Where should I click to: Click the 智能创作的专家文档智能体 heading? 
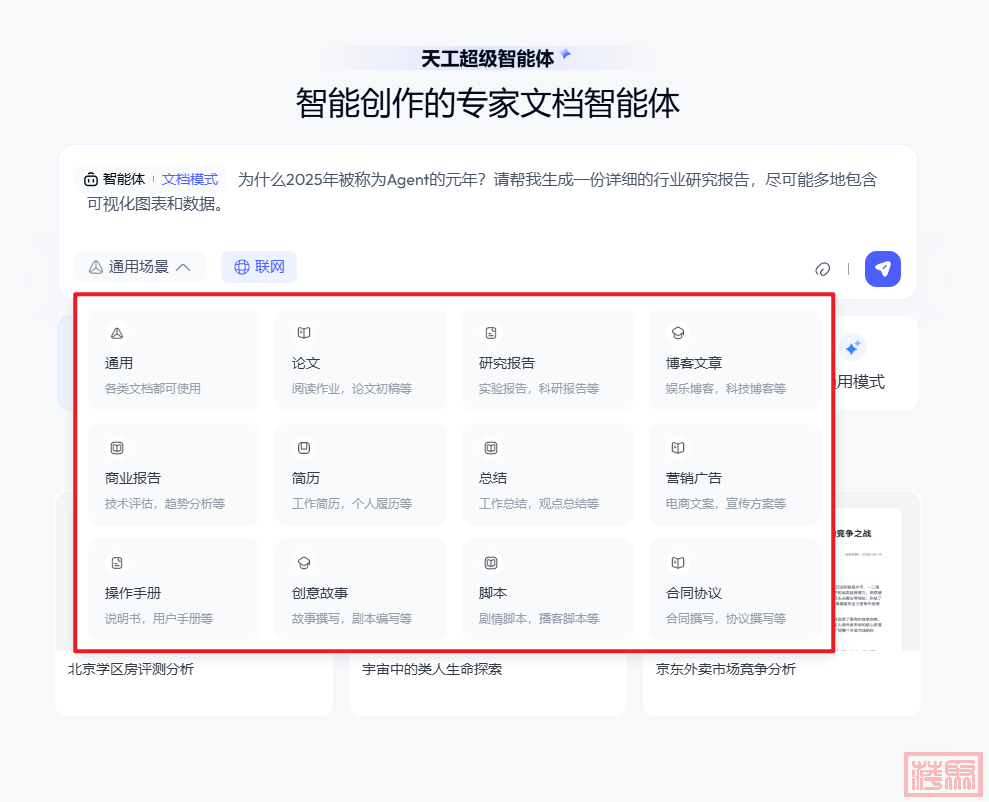(x=488, y=103)
